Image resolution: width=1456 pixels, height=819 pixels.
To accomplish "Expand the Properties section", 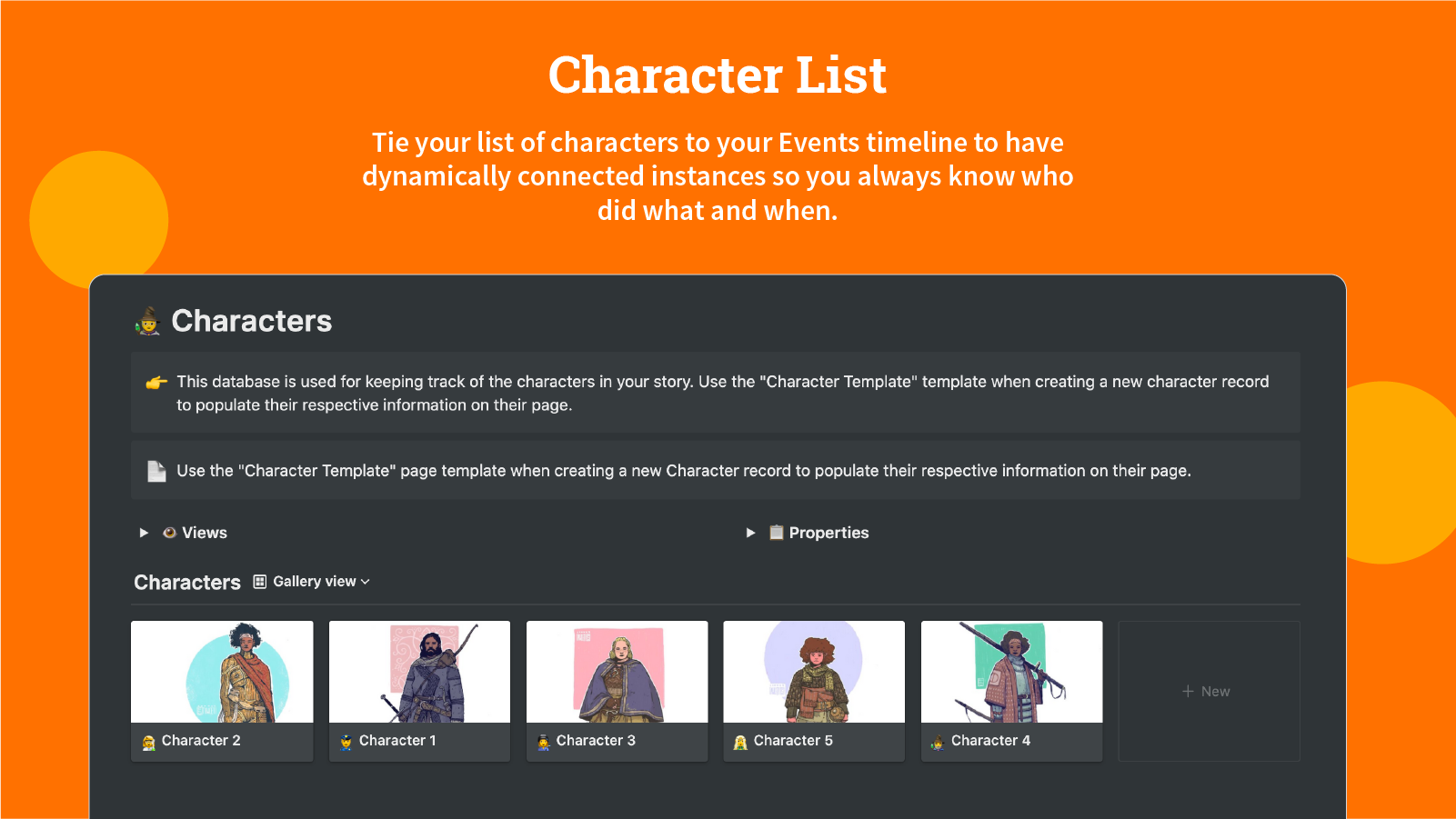I will pos(750,533).
